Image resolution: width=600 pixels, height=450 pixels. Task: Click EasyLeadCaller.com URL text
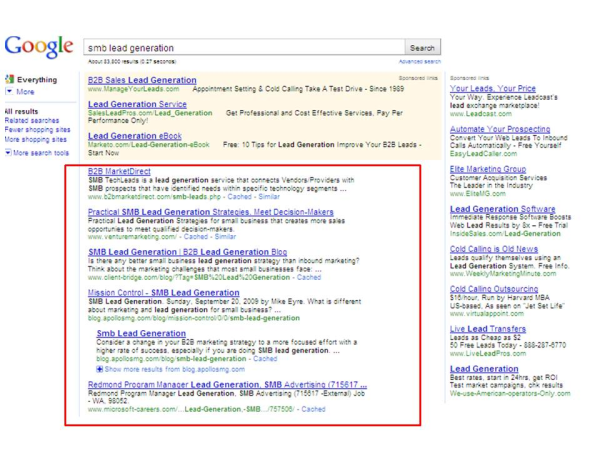483,154
